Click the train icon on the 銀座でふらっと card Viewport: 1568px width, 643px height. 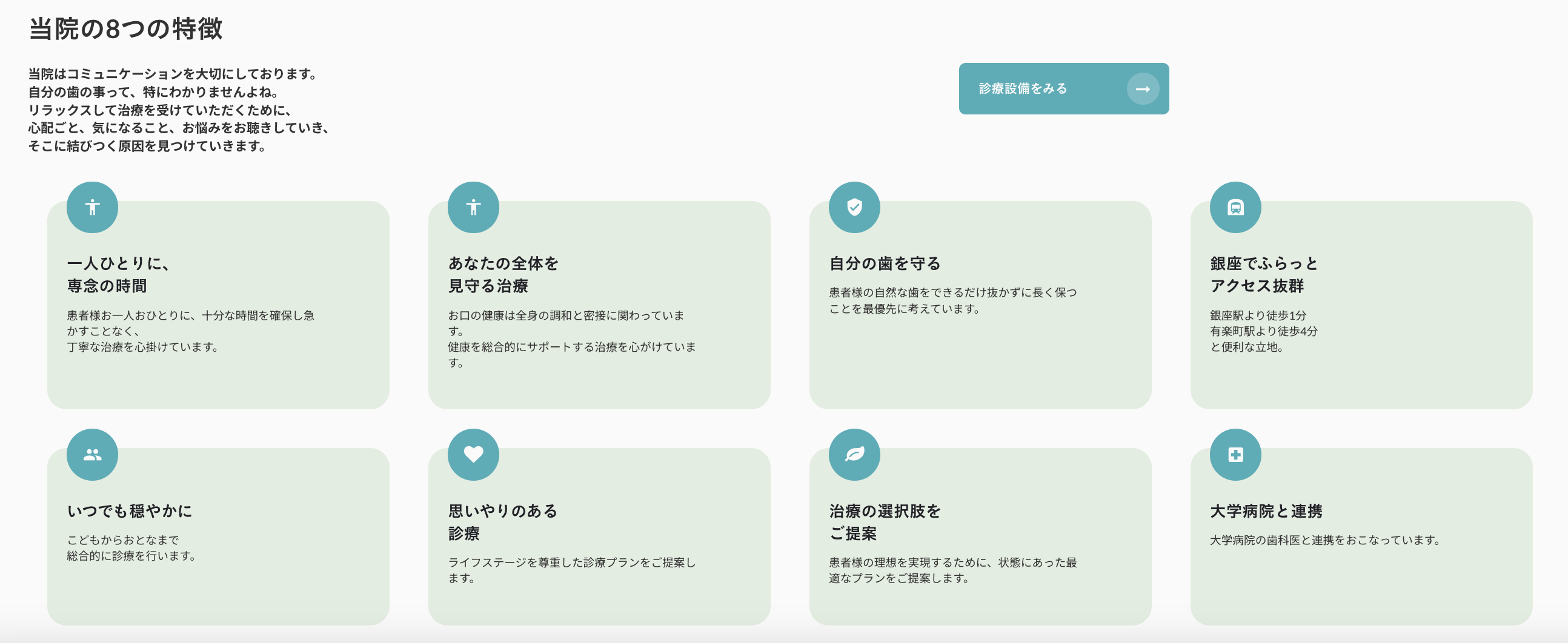pos(1235,207)
